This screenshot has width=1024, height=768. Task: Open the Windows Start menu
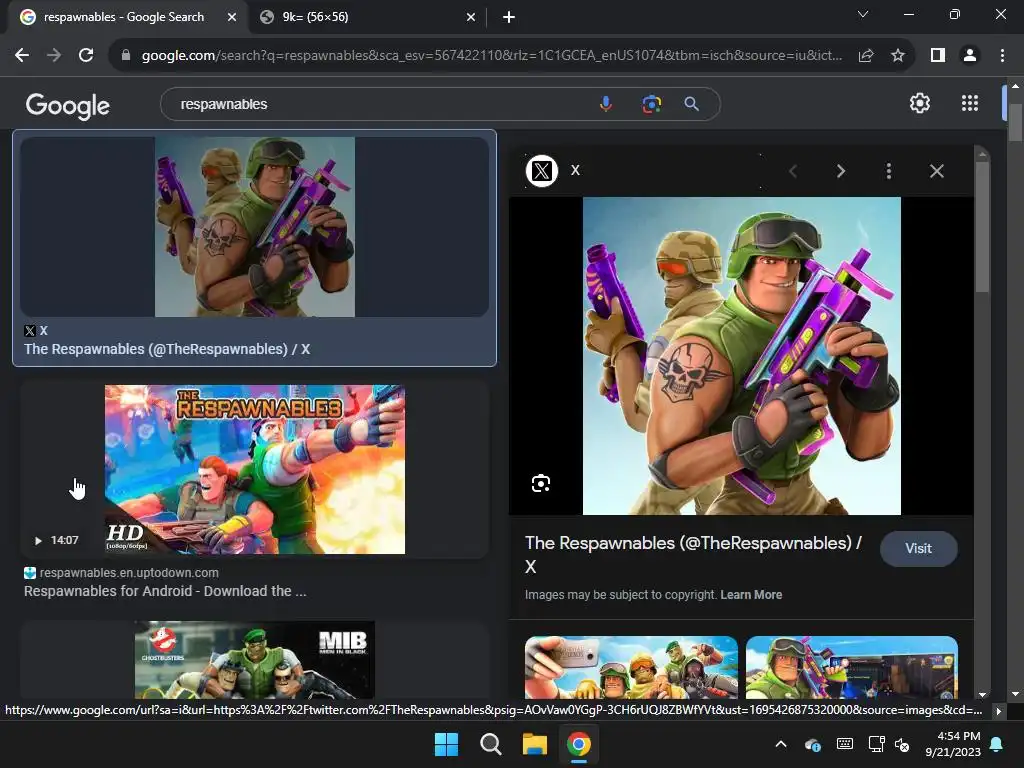pos(447,744)
